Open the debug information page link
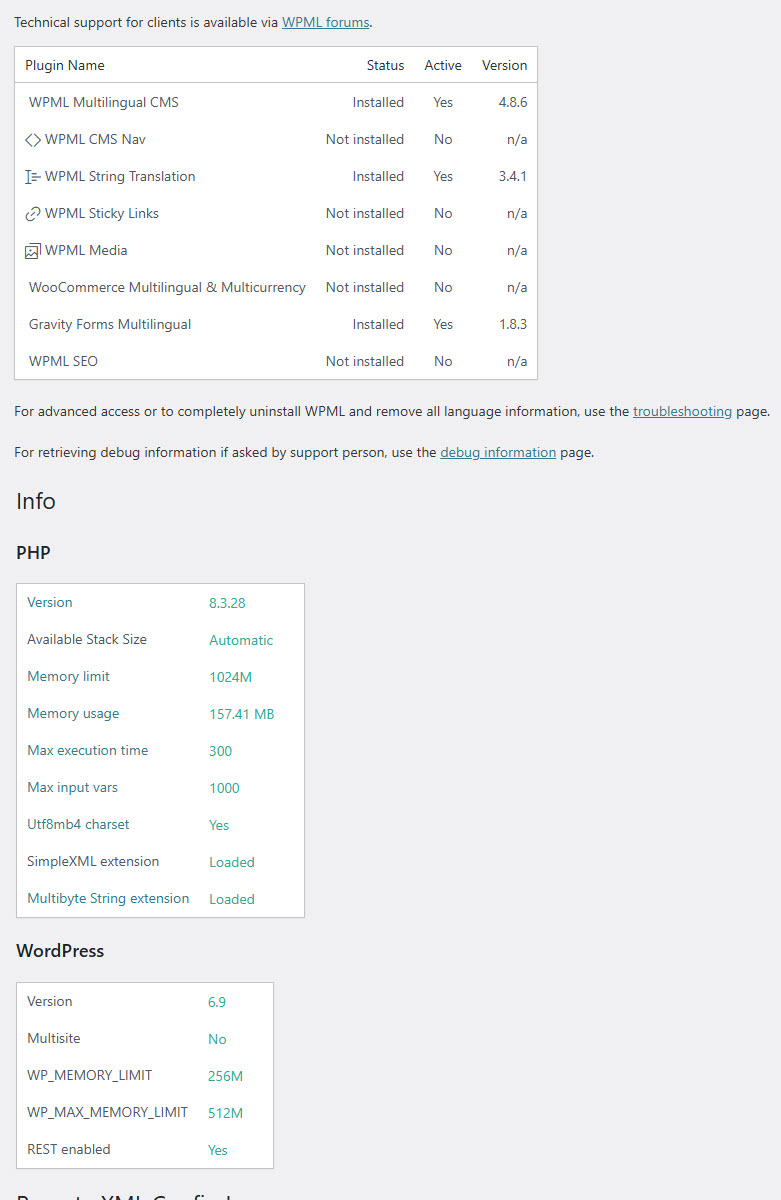This screenshot has width=781, height=1200. point(498,452)
